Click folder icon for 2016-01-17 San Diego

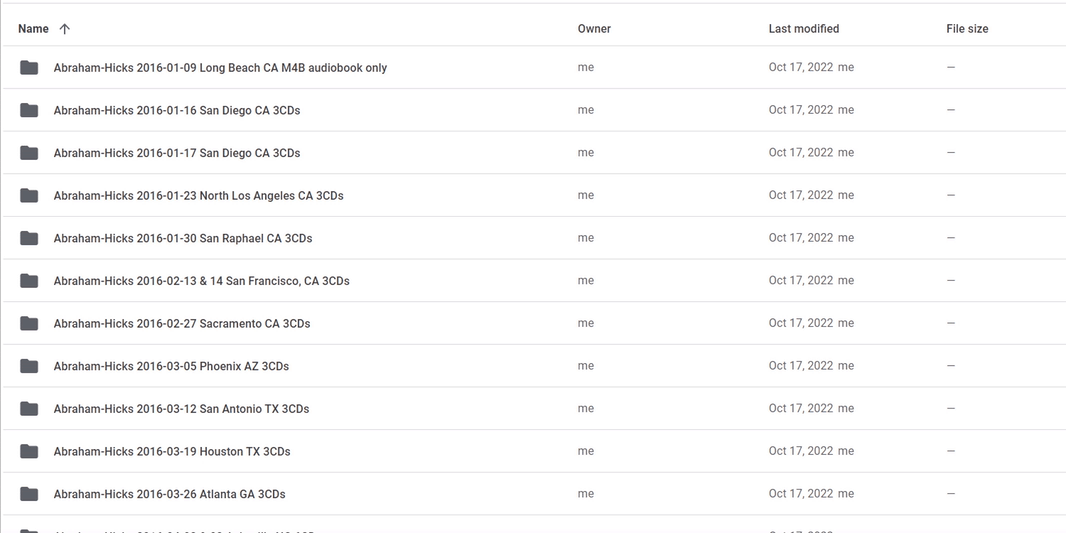(x=29, y=153)
